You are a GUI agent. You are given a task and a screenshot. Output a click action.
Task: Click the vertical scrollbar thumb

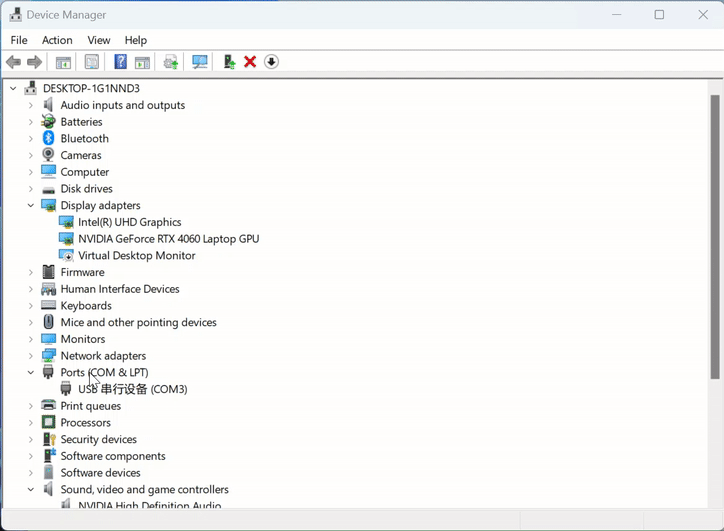pos(715,237)
